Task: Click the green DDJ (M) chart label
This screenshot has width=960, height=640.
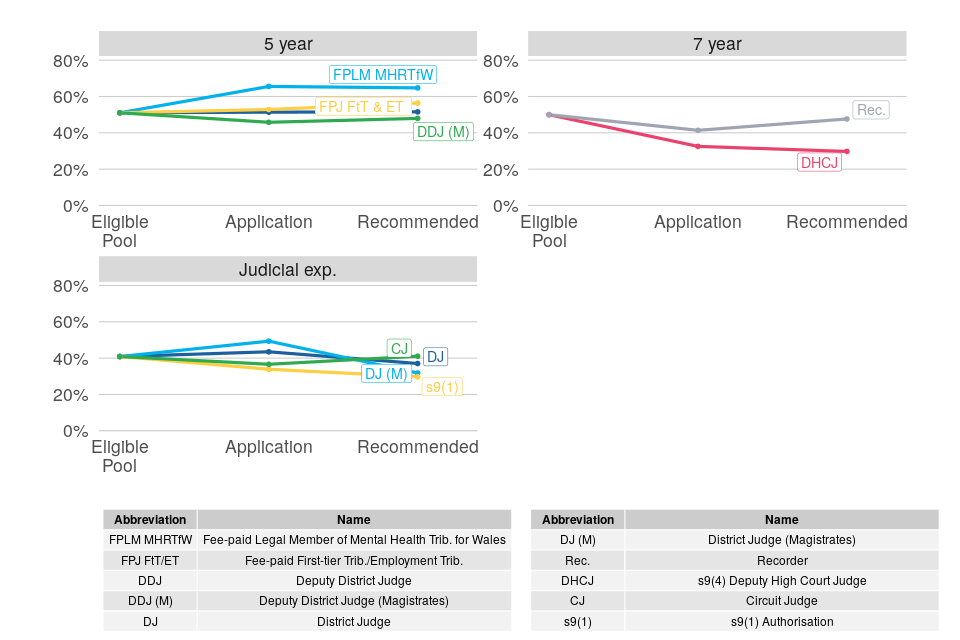Action: (x=443, y=132)
